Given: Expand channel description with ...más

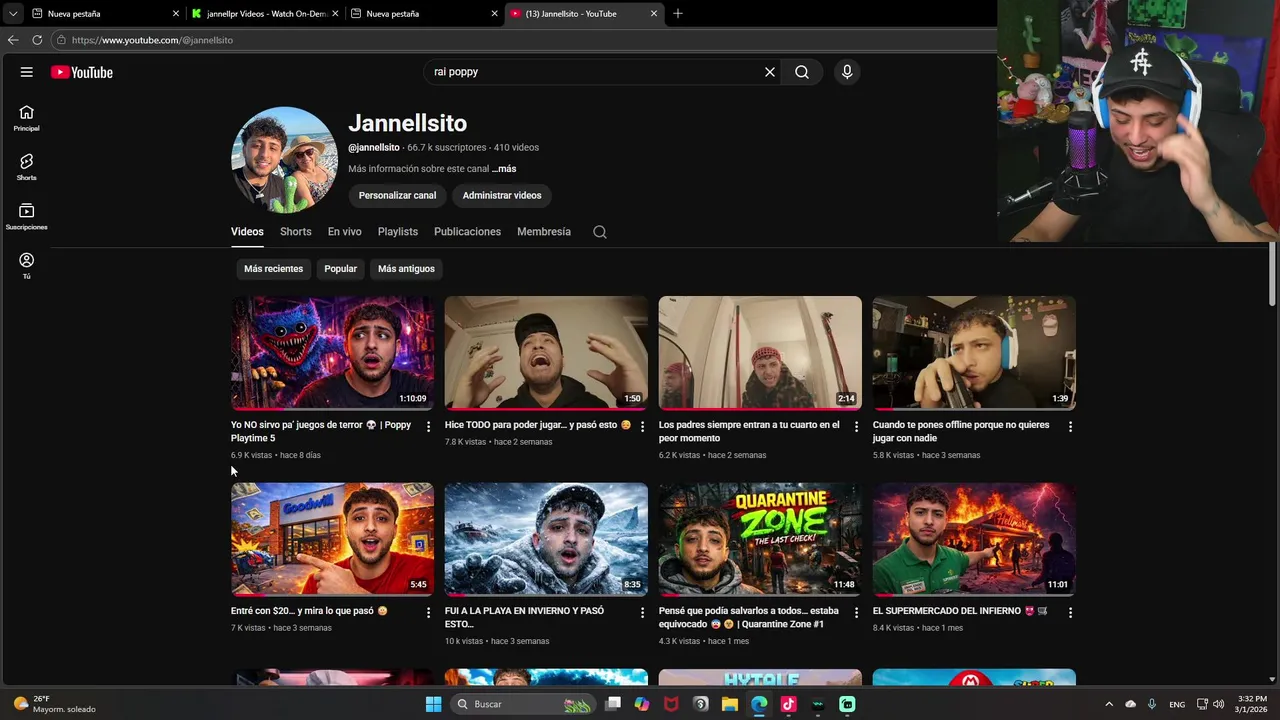Looking at the screenshot, I should point(504,169).
